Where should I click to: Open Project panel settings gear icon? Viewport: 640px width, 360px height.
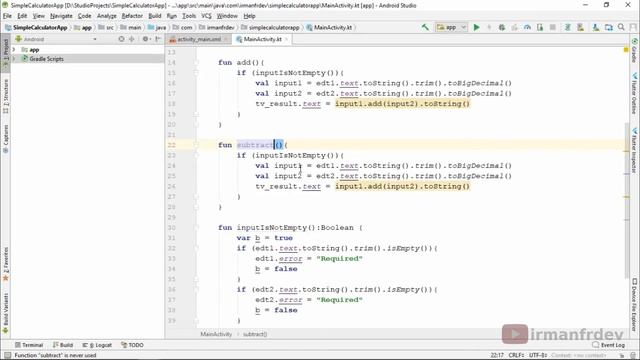tap(146, 39)
